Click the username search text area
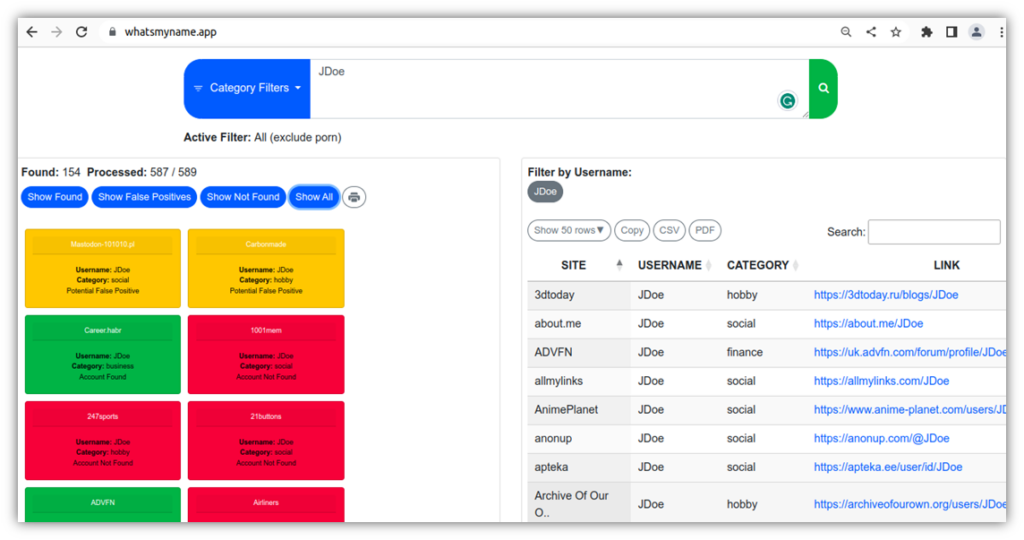The height and width of the screenshot is (540, 1024). [559, 88]
